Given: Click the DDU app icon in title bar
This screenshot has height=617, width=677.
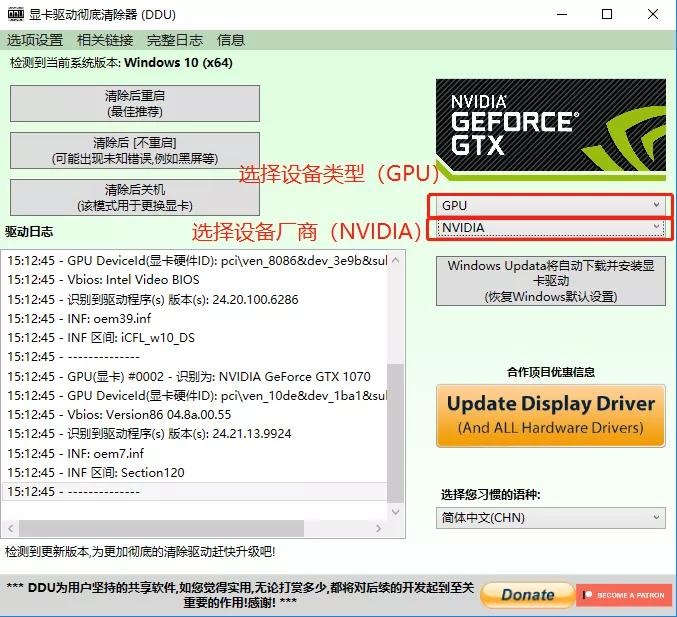Looking at the screenshot, I should click(16, 15).
